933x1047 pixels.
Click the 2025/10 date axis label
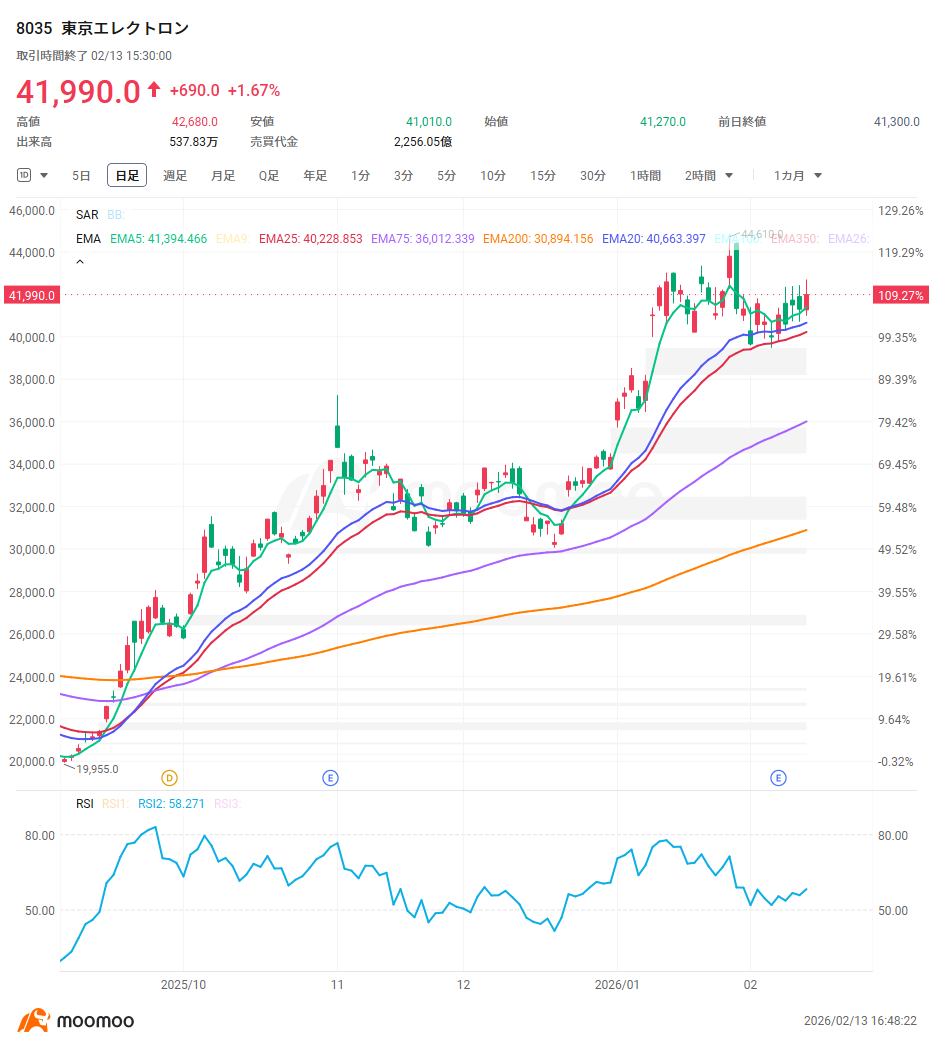click(183, 984)
